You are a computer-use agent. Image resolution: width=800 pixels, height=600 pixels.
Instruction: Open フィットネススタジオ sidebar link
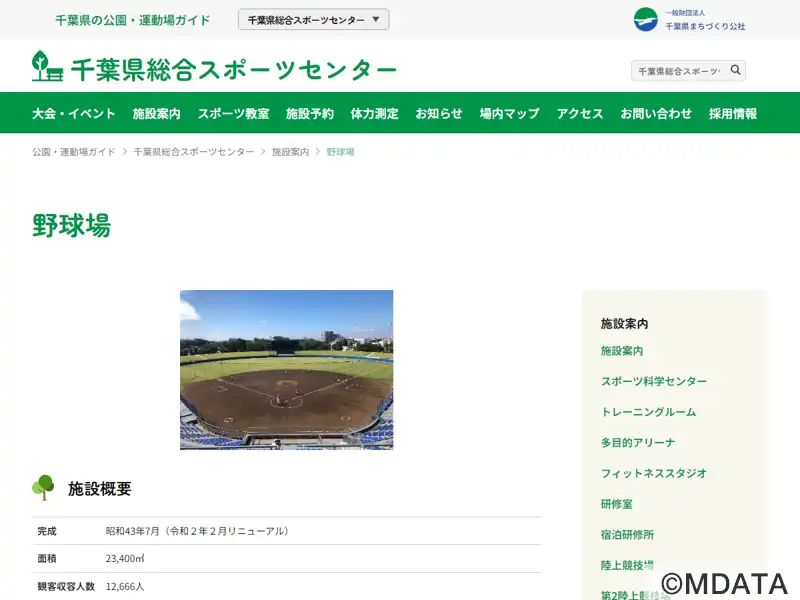pyautogui.click(x=654, y=473)
